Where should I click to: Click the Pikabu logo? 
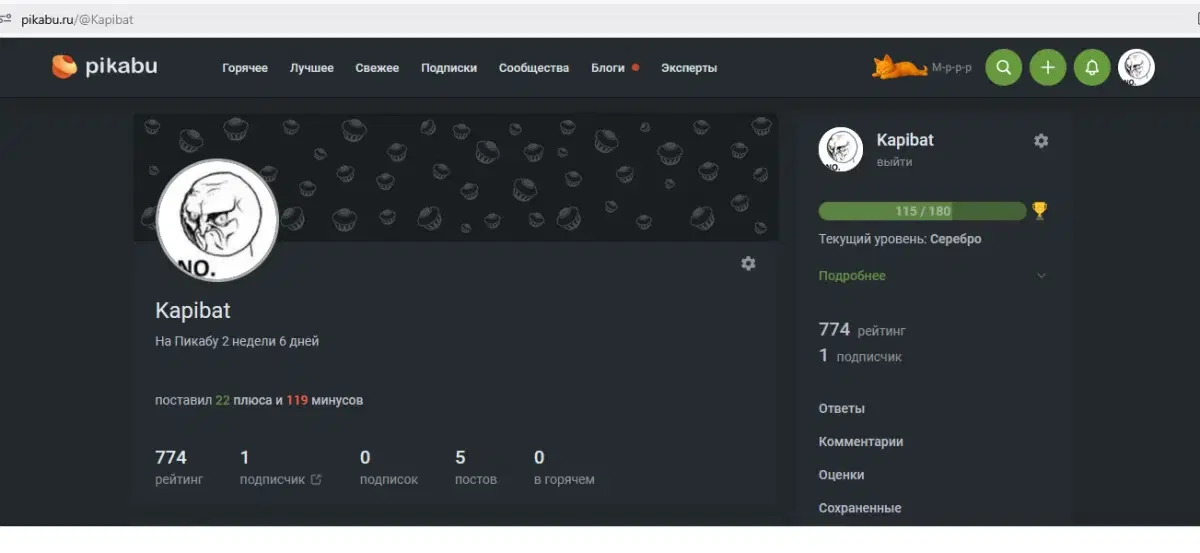click(x=105, y=67)
